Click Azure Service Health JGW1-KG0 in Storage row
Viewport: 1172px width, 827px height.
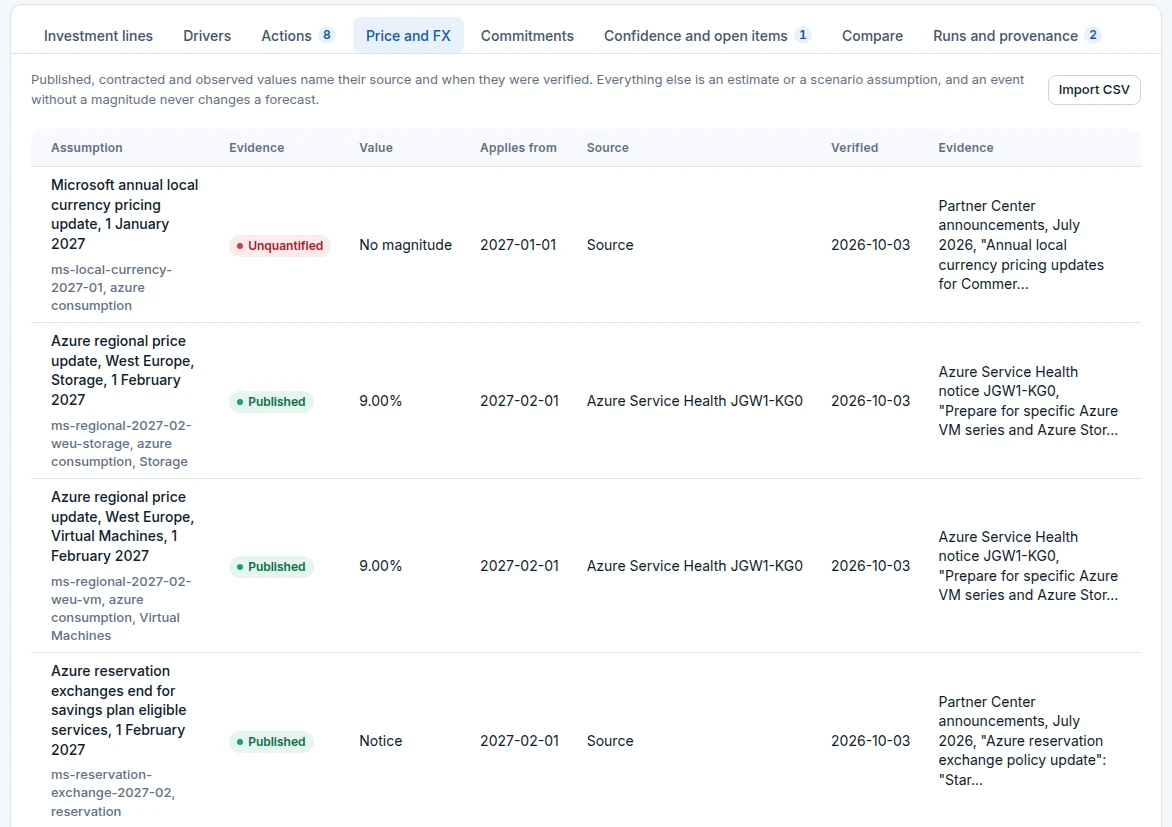point(694,401)
